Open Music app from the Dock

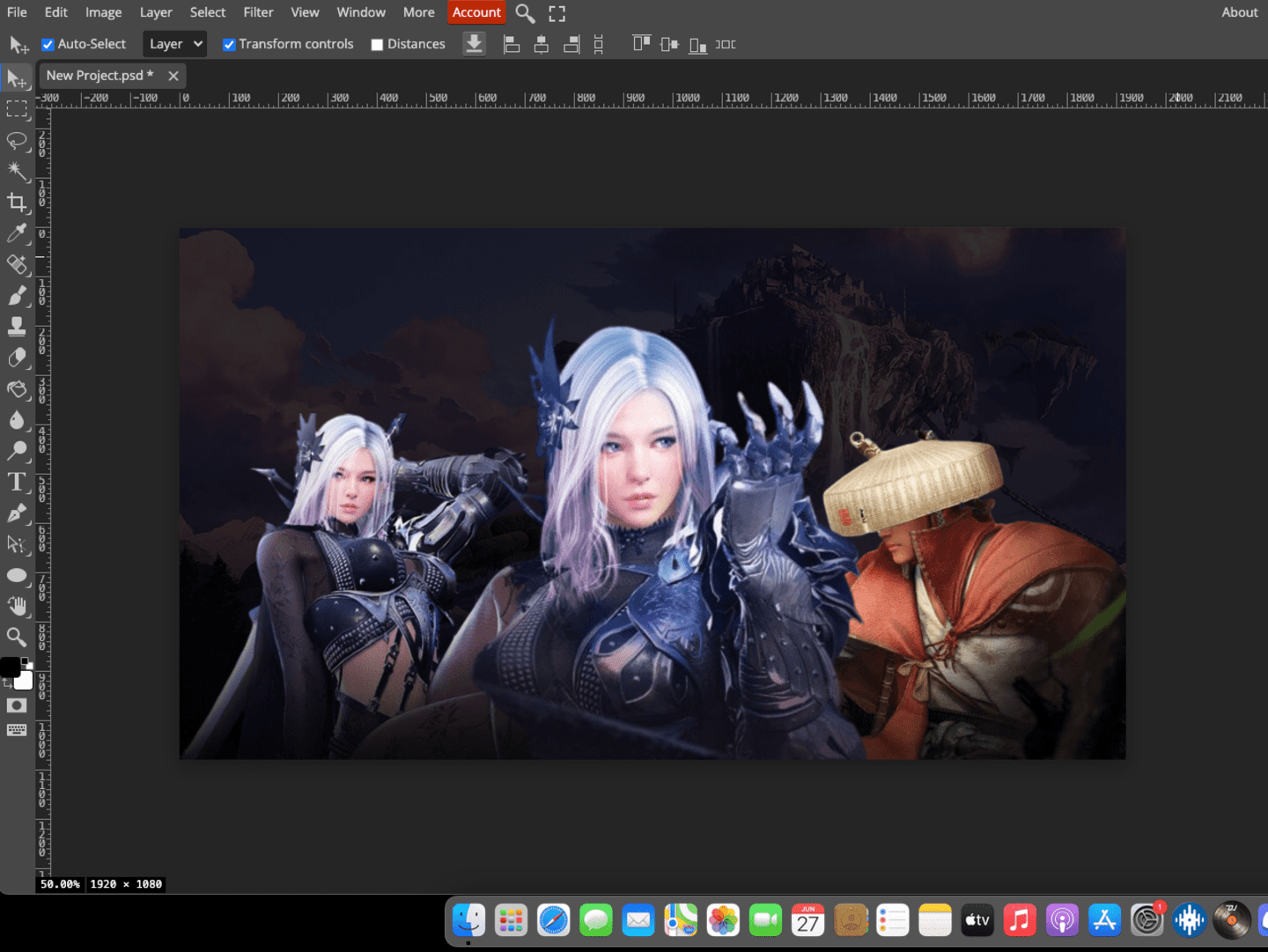1020,921
